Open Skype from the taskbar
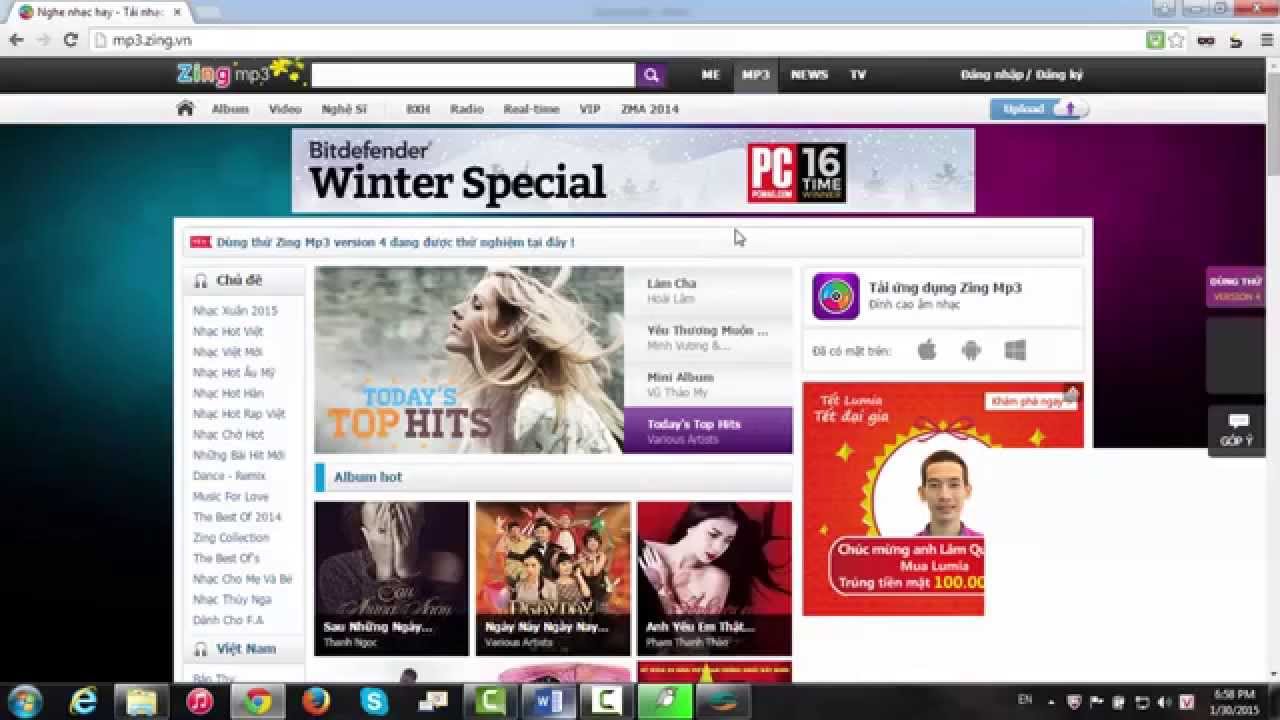Screen dimensions: 1280x720 (374, 701)
